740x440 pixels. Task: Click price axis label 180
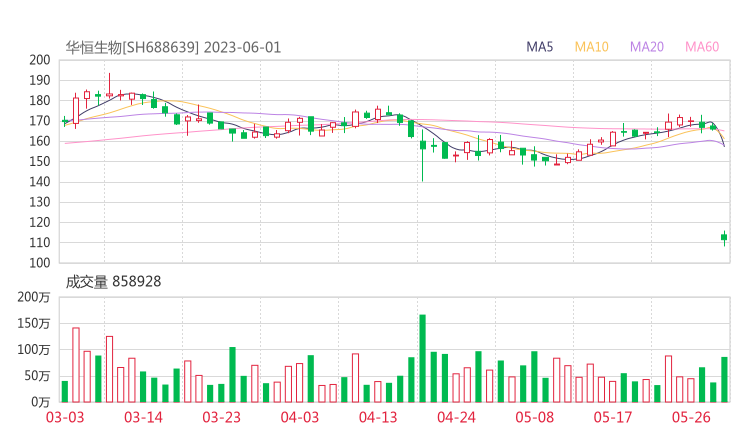click(x=40, y=101)
